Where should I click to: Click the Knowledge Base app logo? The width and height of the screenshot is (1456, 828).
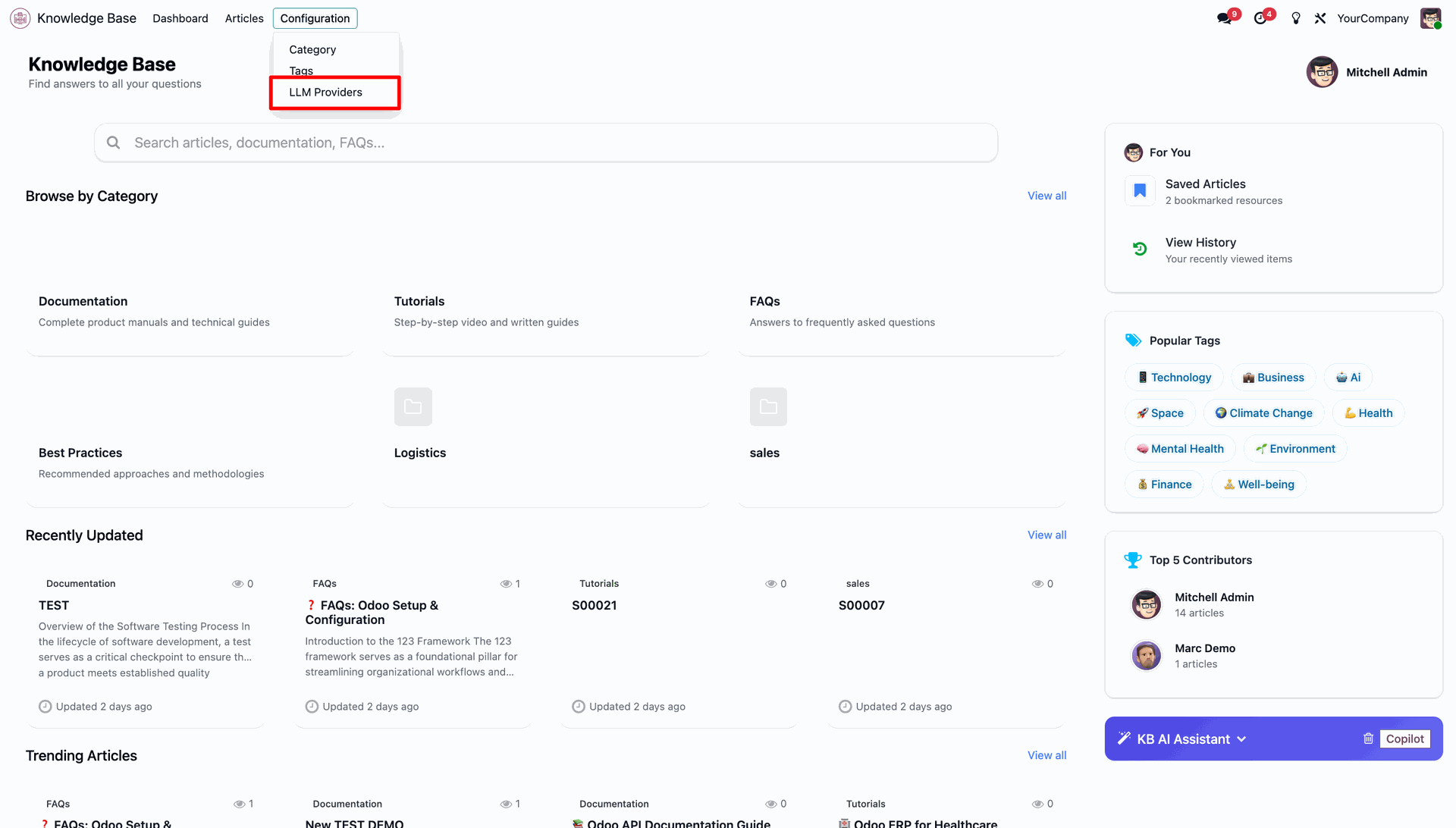[x=20, y=18]
